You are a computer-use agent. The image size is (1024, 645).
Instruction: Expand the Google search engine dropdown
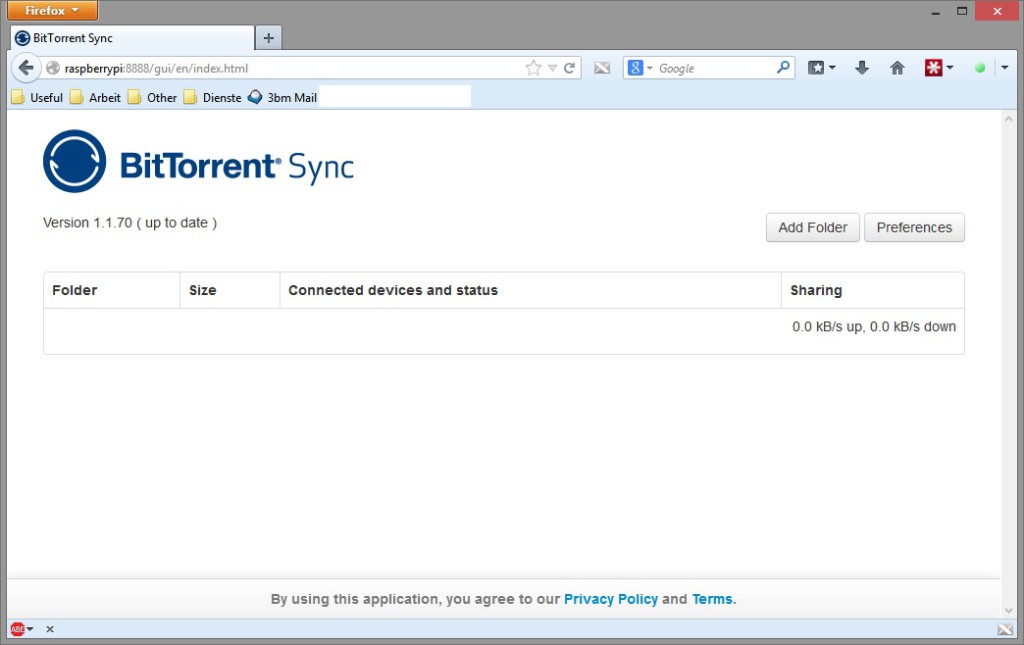coord(640,68)
